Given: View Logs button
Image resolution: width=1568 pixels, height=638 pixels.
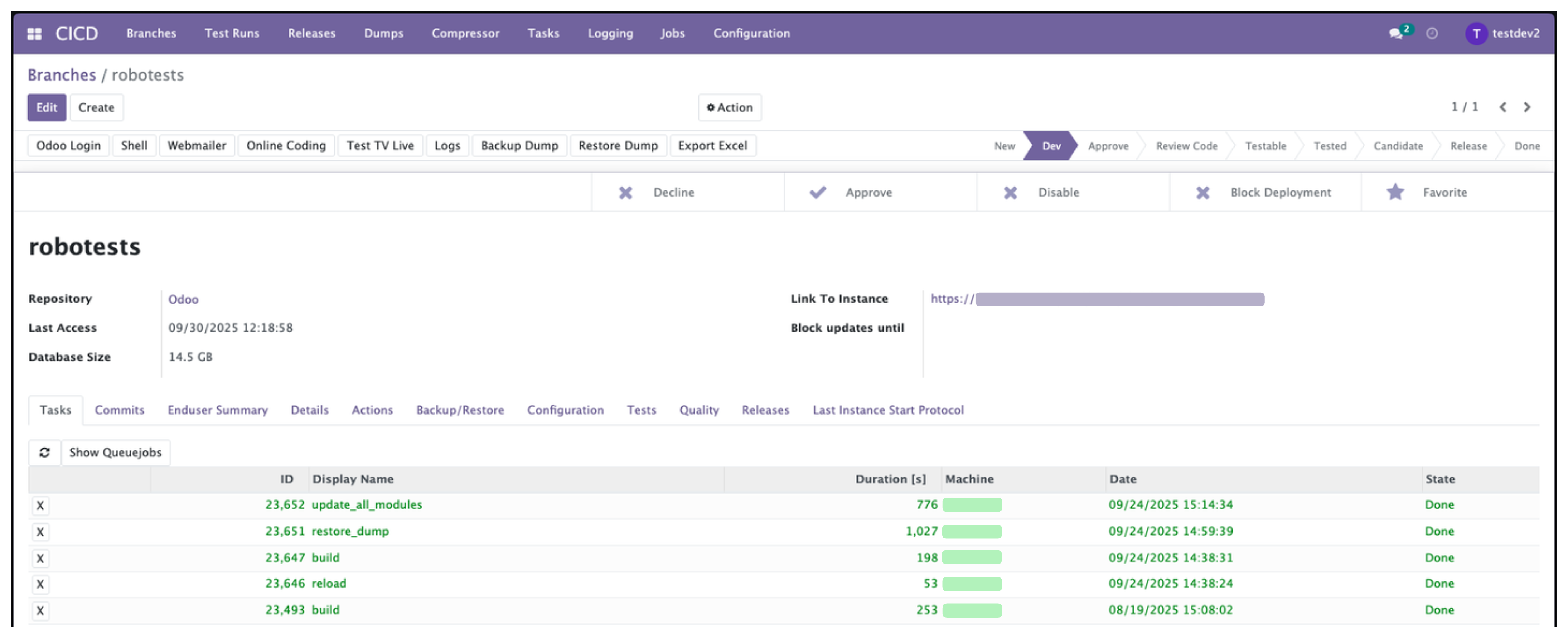Looking at the screenshot, I should point(447,146).
